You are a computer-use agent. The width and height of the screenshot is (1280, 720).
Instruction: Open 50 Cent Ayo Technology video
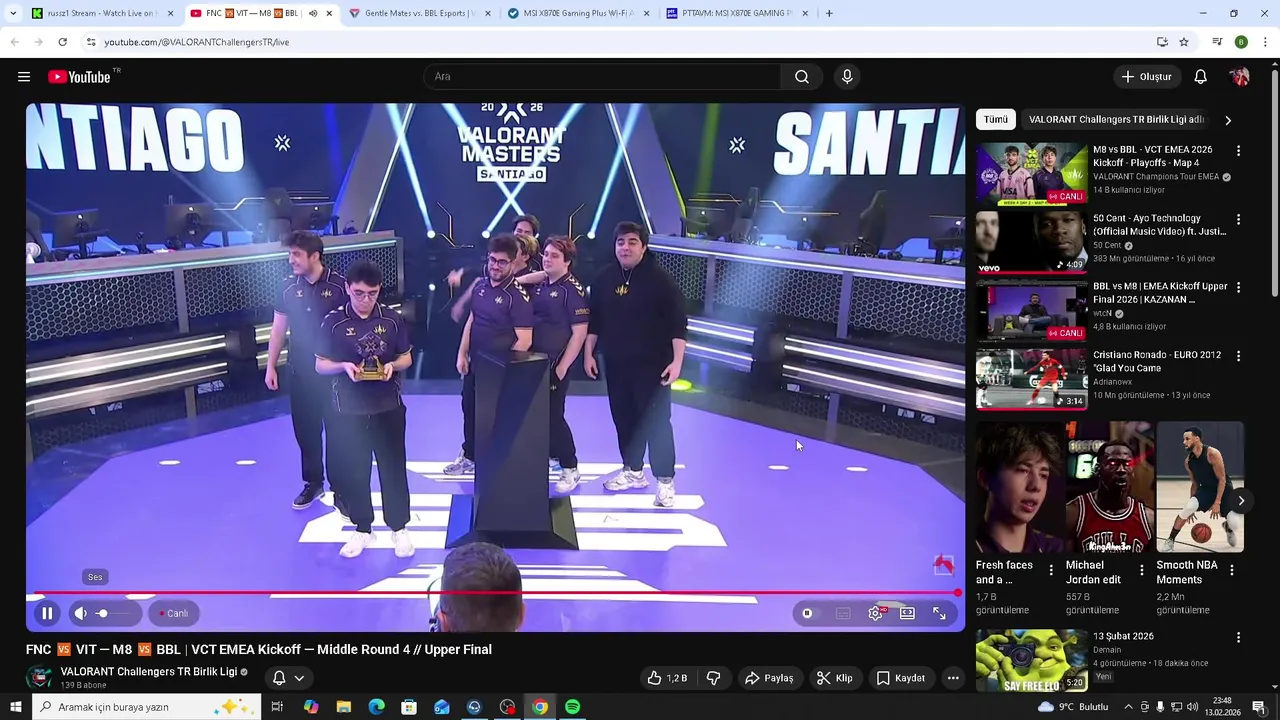[x=1031, y=242]
